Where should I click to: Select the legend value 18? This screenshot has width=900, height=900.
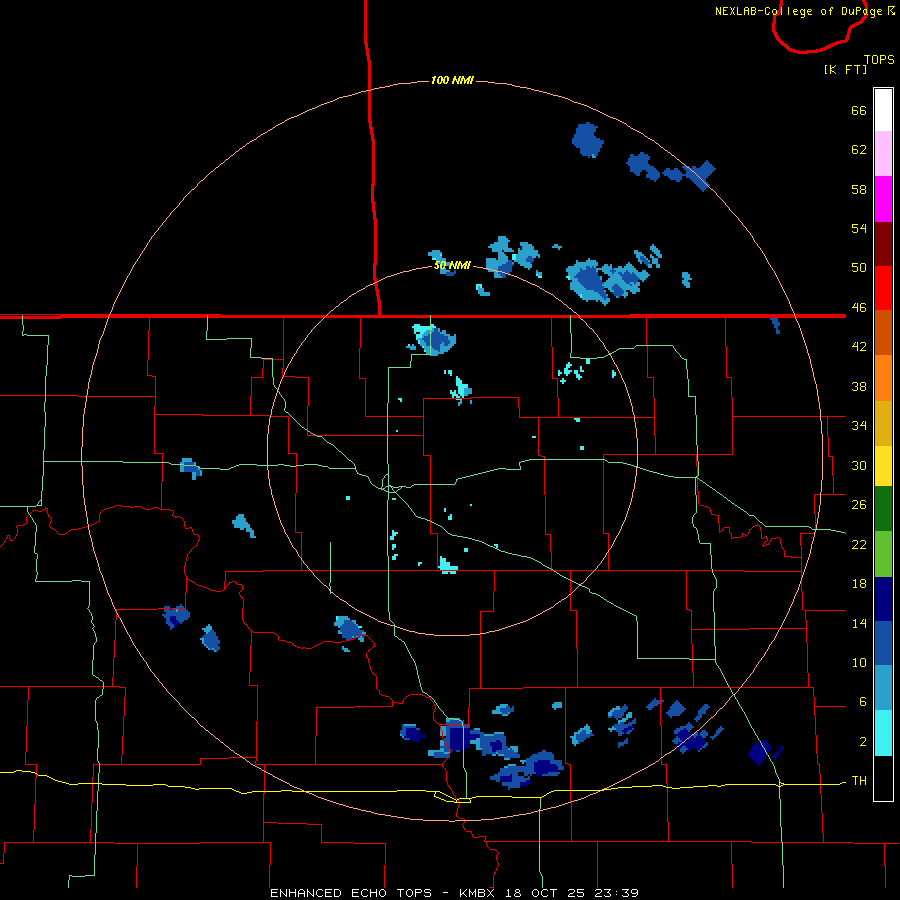click(859, 584)
